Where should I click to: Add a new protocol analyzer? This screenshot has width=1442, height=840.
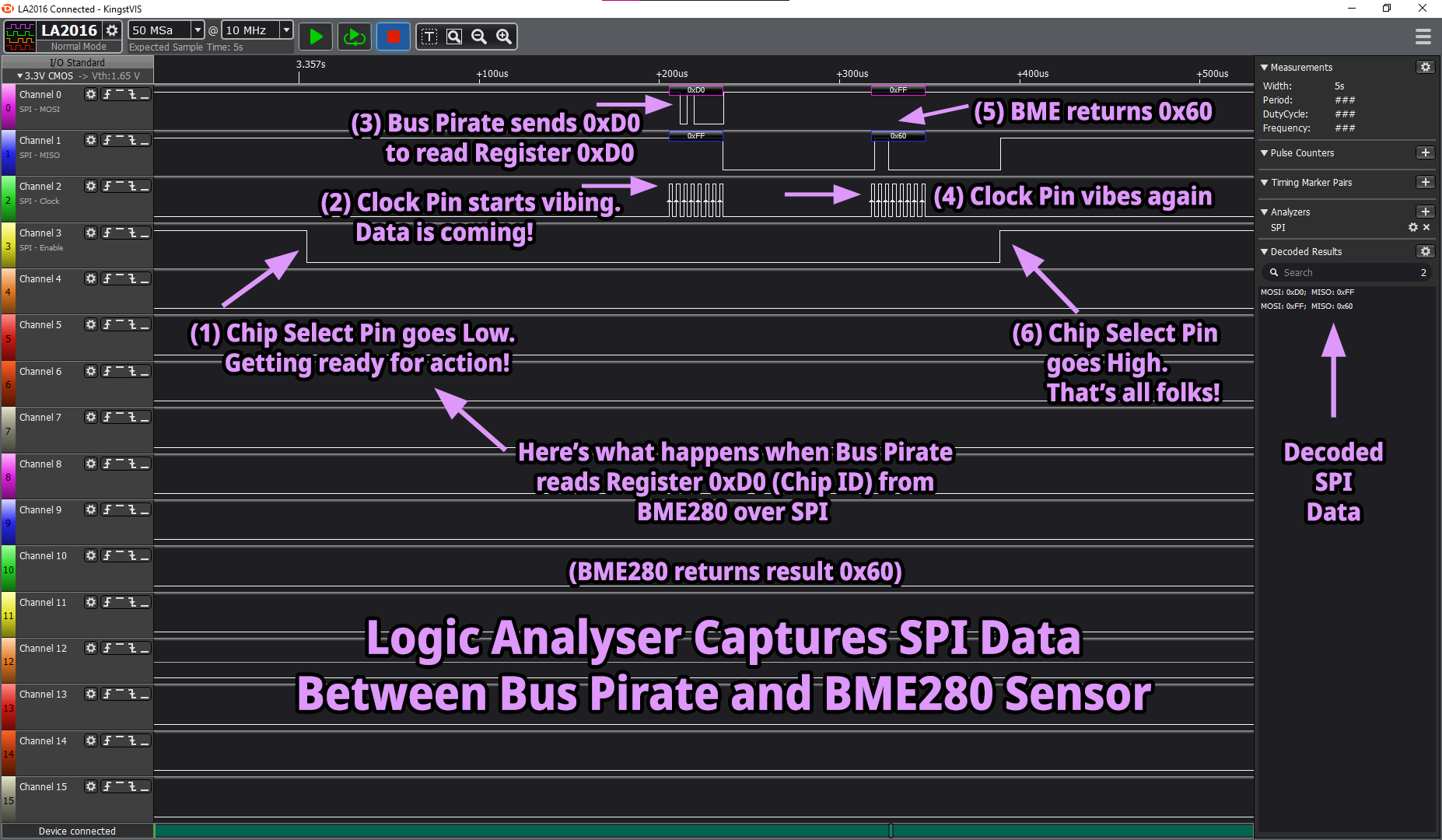[x=1425, y=212]
